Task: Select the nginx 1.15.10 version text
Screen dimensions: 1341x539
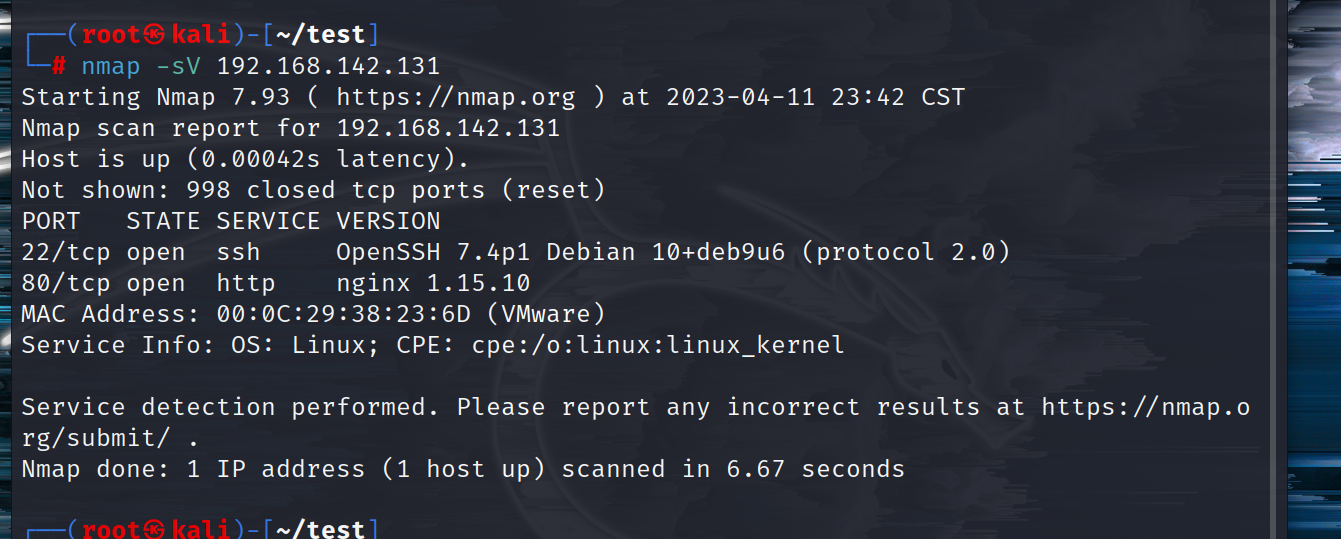Action: [433, 283]
